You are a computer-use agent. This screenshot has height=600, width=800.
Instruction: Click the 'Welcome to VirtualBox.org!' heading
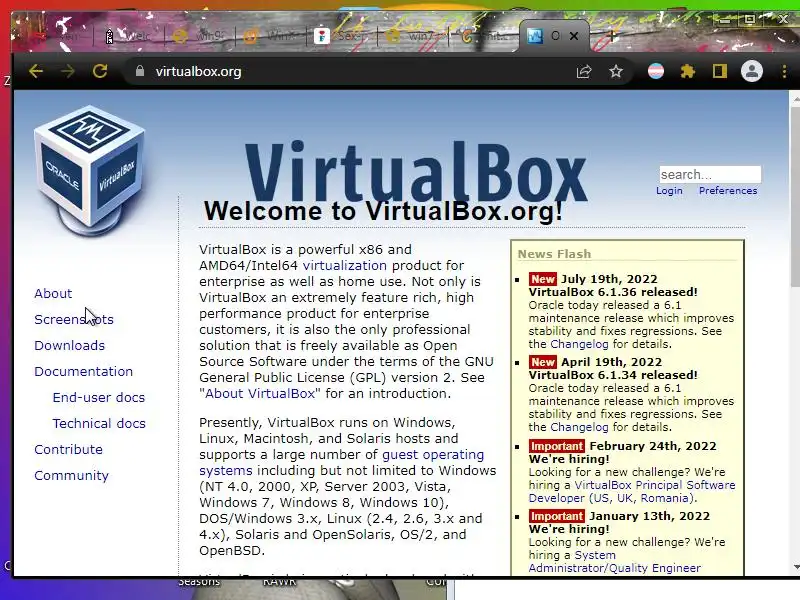[383, 211]
